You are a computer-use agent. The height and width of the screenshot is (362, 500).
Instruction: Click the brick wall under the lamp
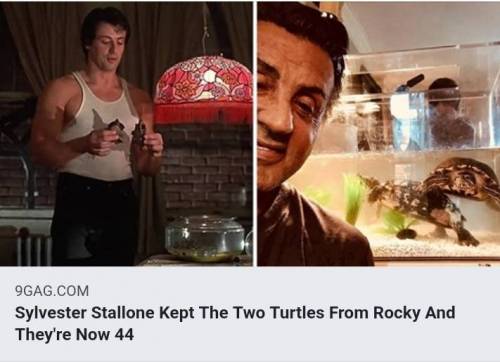205,170
